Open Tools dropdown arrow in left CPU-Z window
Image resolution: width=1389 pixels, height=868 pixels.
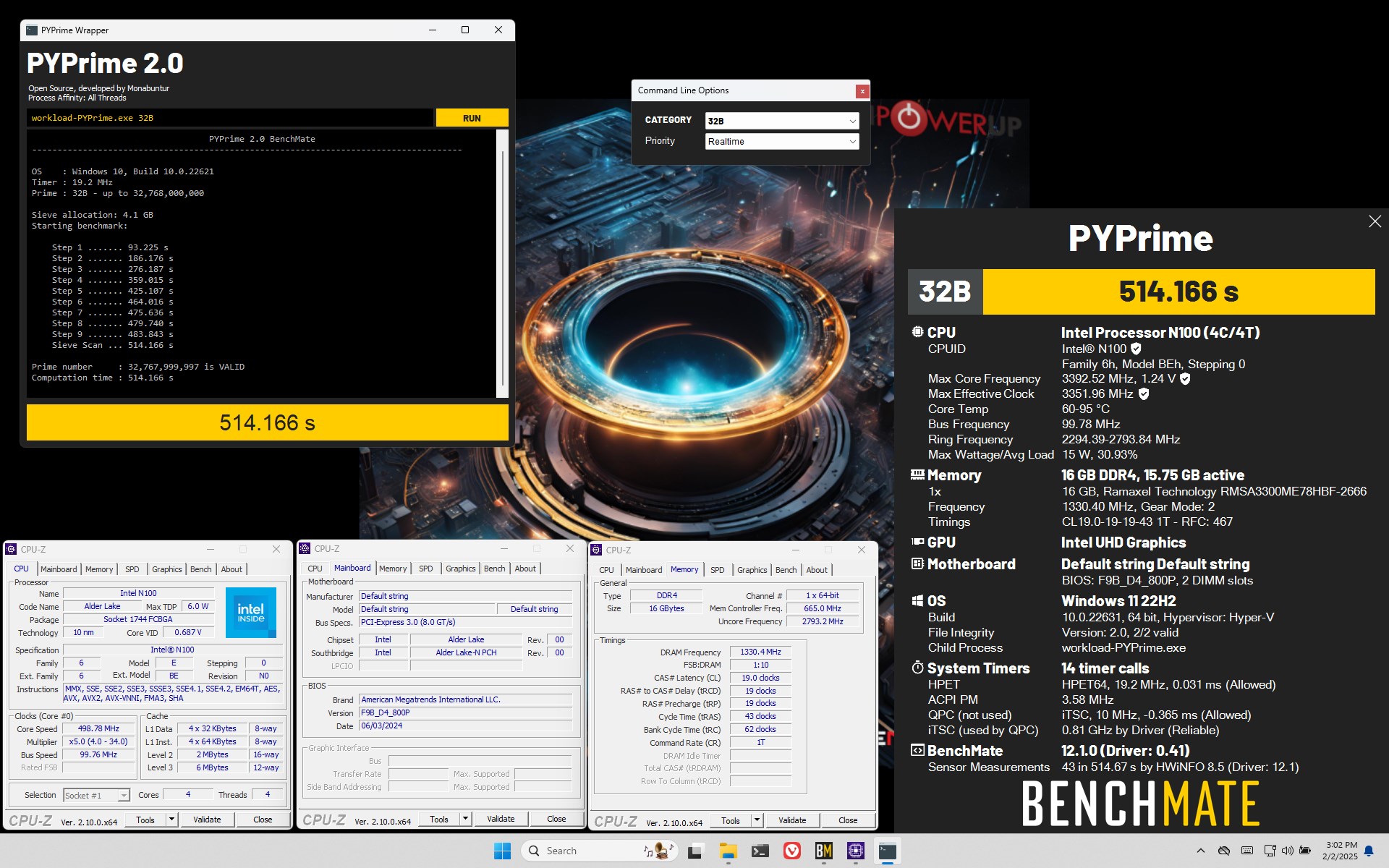[171, 820]
